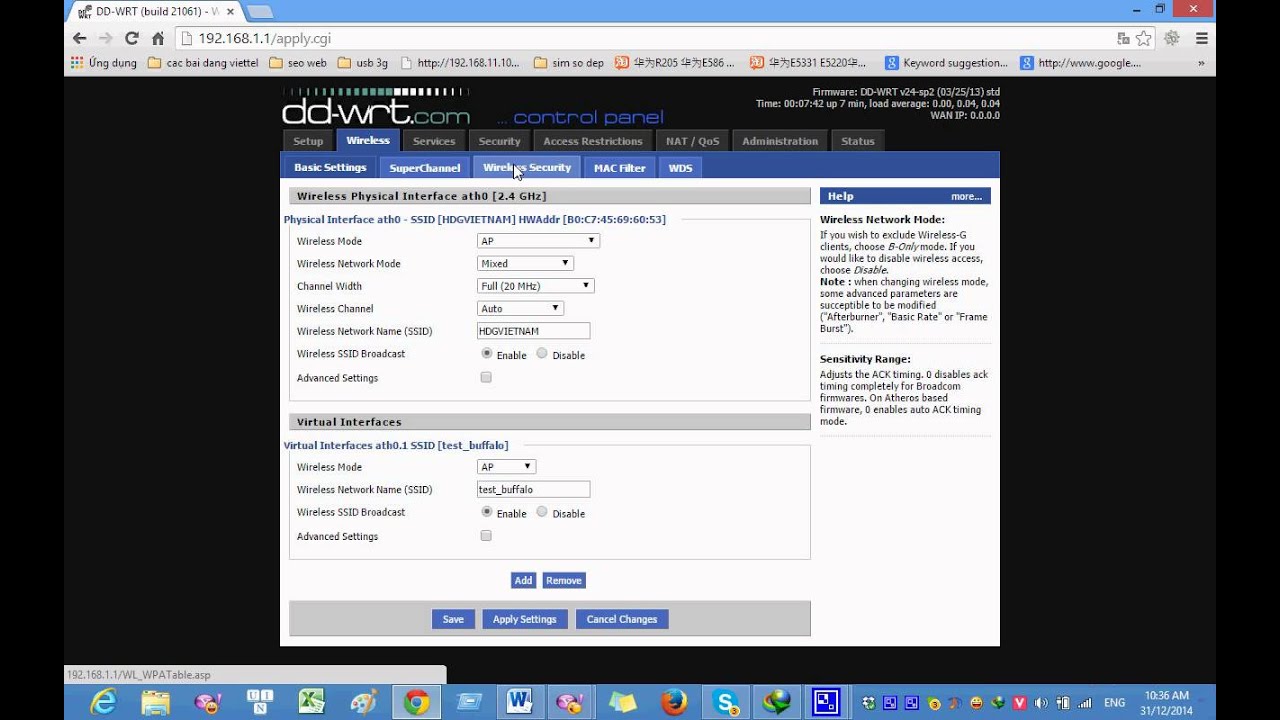
Task: Switch to the WDS sub-tab
Action: click(x=680, y=167)
